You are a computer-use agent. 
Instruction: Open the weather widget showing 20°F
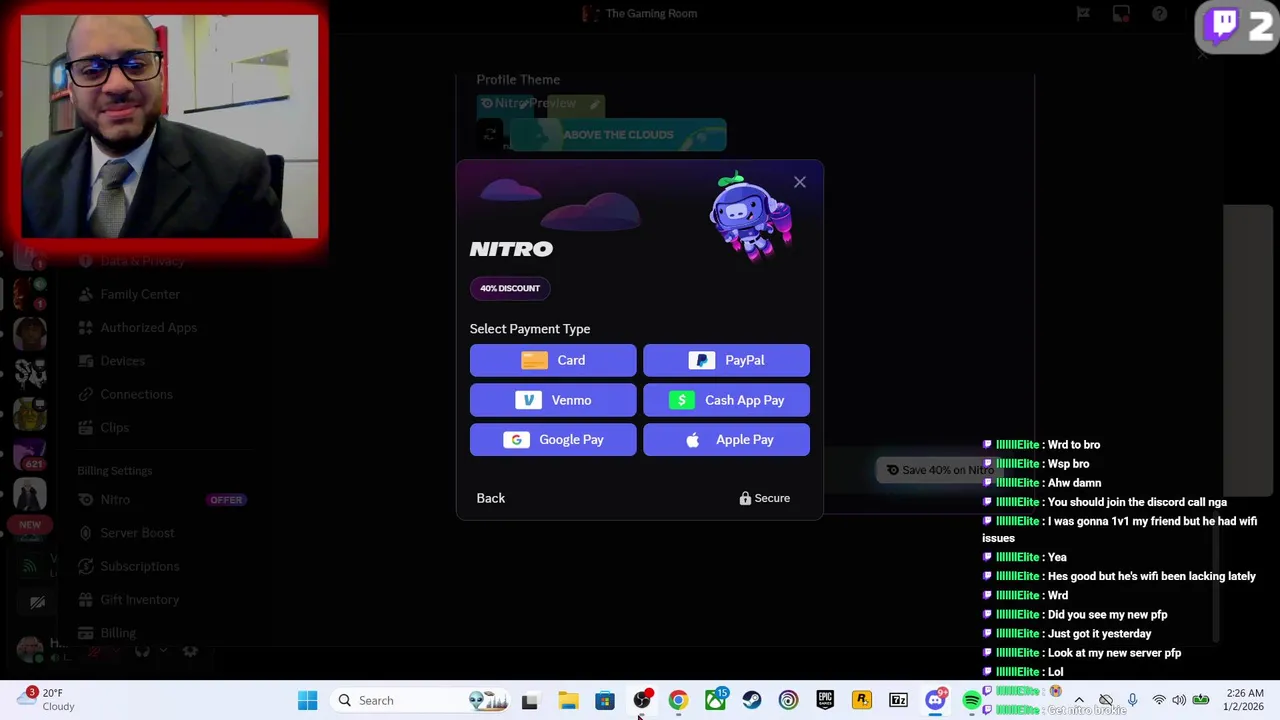coord(47,699)
